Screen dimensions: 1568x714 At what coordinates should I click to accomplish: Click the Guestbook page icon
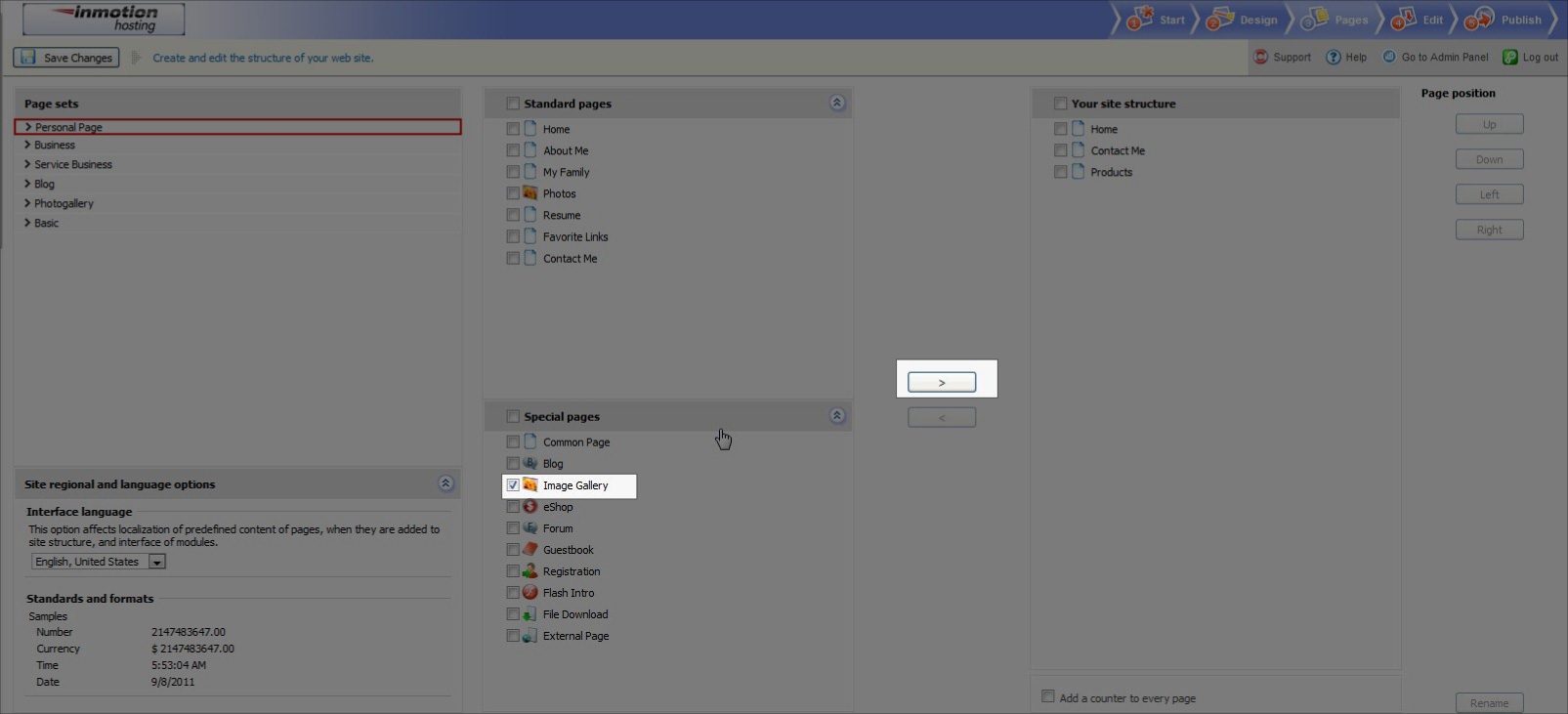point(530,549)
